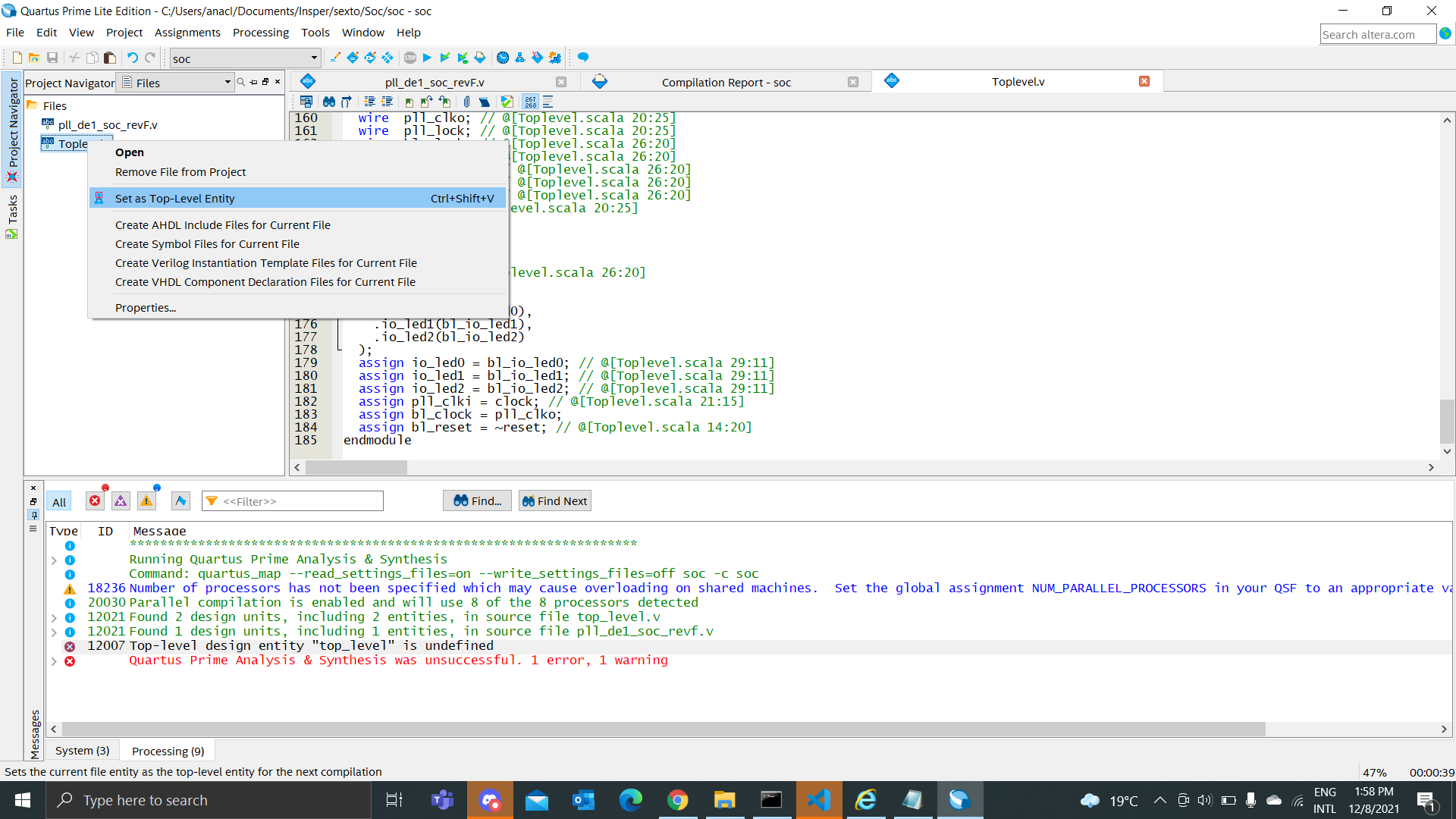Expand the Analysis & Synthesis unsuccessful message
The width and height of the screenshot is (1456, 819).
click(54, 661)
